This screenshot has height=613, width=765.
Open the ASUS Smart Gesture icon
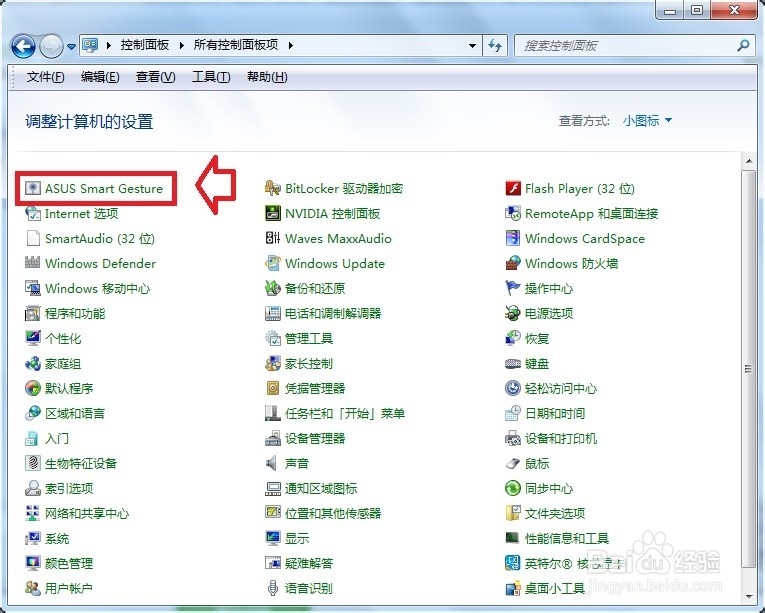(x=33, y=188)
